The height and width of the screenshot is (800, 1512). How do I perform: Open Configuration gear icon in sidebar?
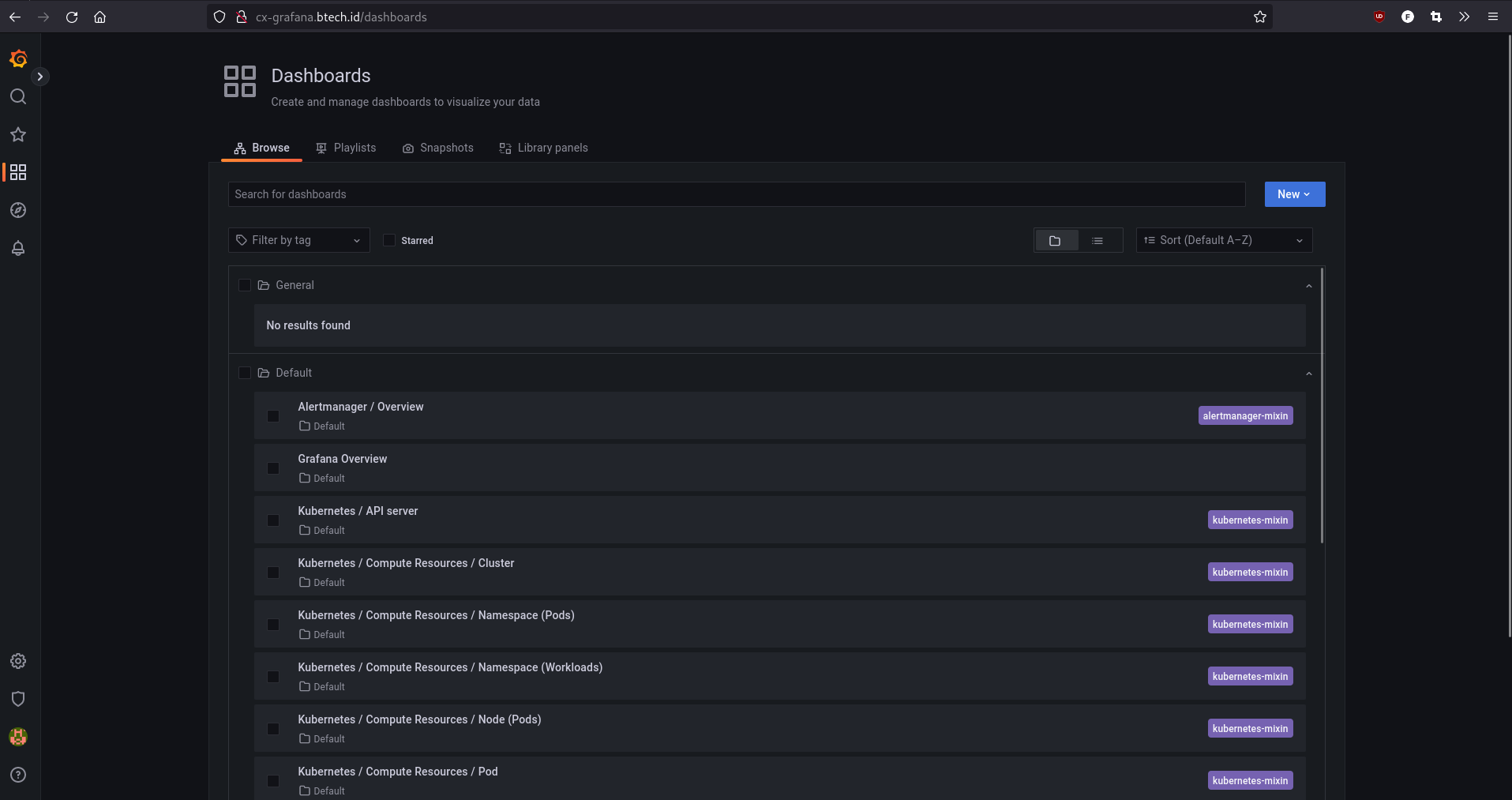click(18, 661)
